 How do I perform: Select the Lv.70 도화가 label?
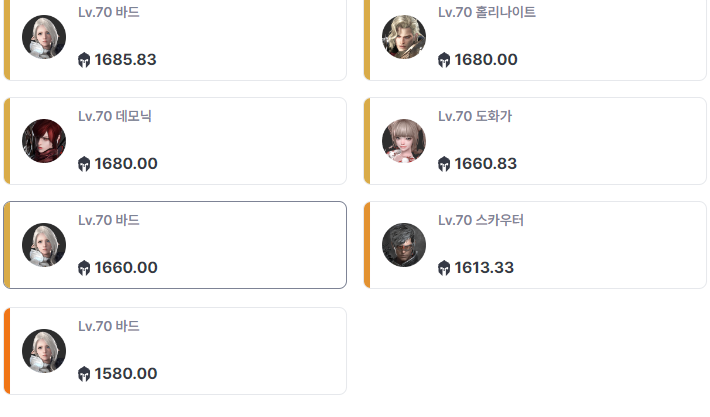click(x=475, y=116)
